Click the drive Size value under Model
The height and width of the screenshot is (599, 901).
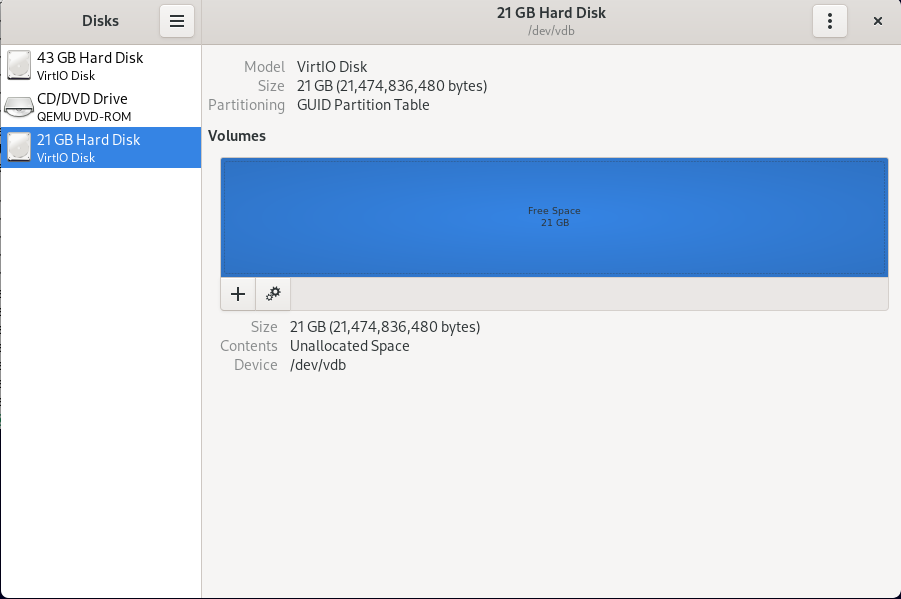point(391,86)
